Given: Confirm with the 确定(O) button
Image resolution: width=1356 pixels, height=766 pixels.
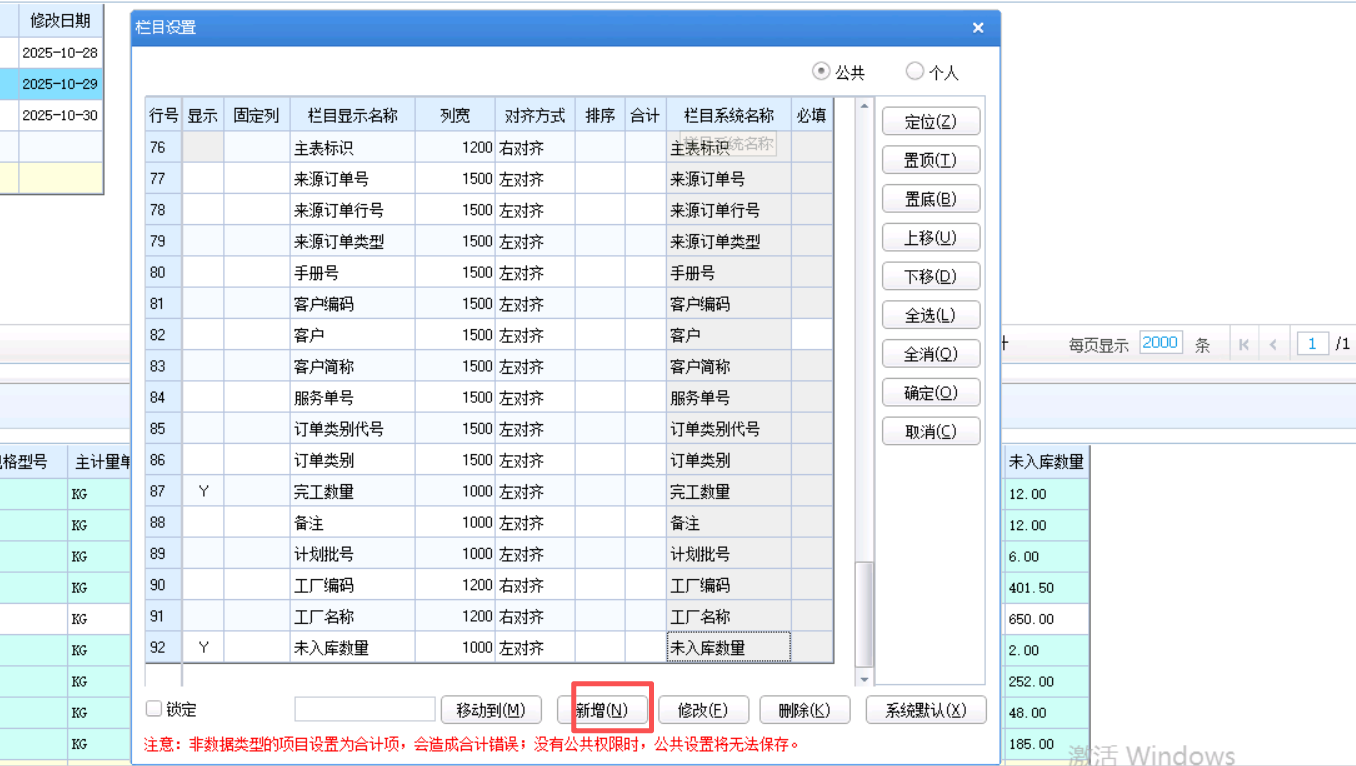Looking at the screenshot, I should tap(930, 393).
